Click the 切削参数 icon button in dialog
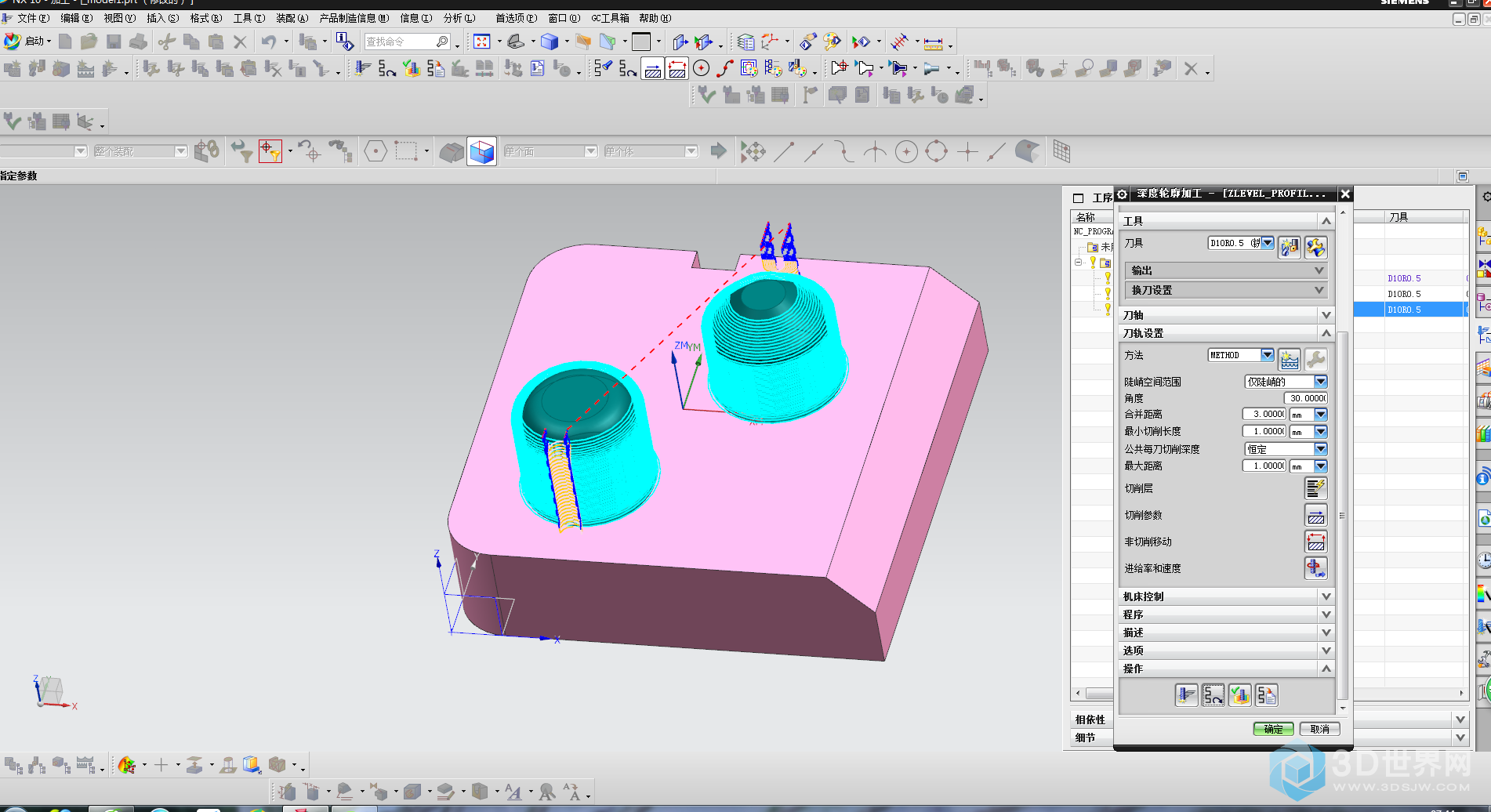The image size is (1491, 812). [1316, 515]
